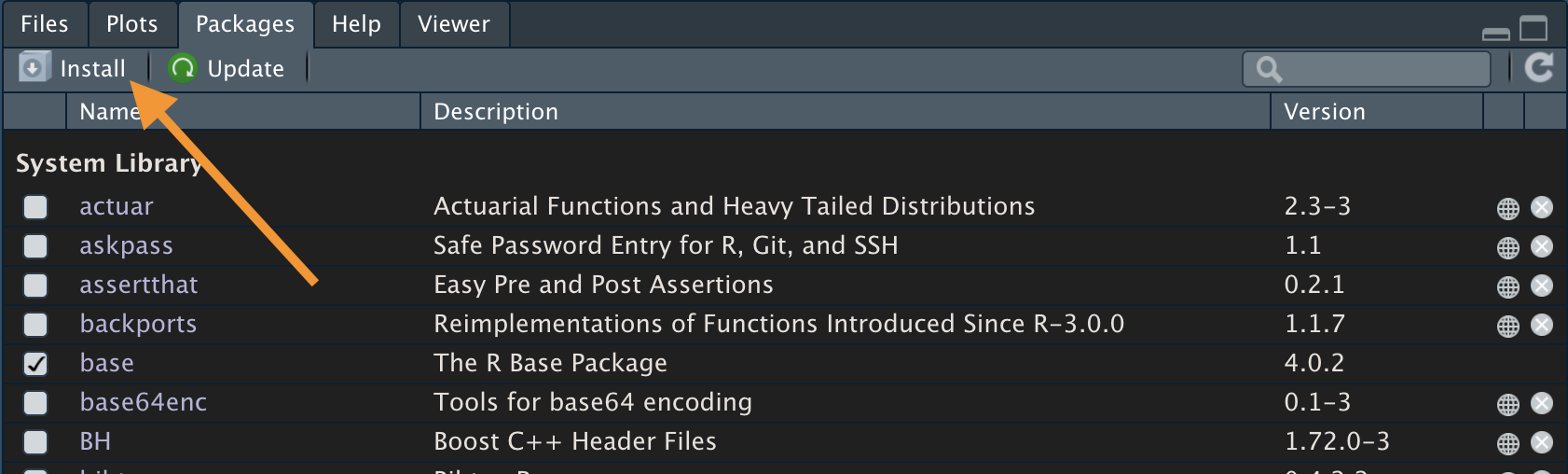
Task: Open the backports package help link
Action: click(x=138, y=324)
